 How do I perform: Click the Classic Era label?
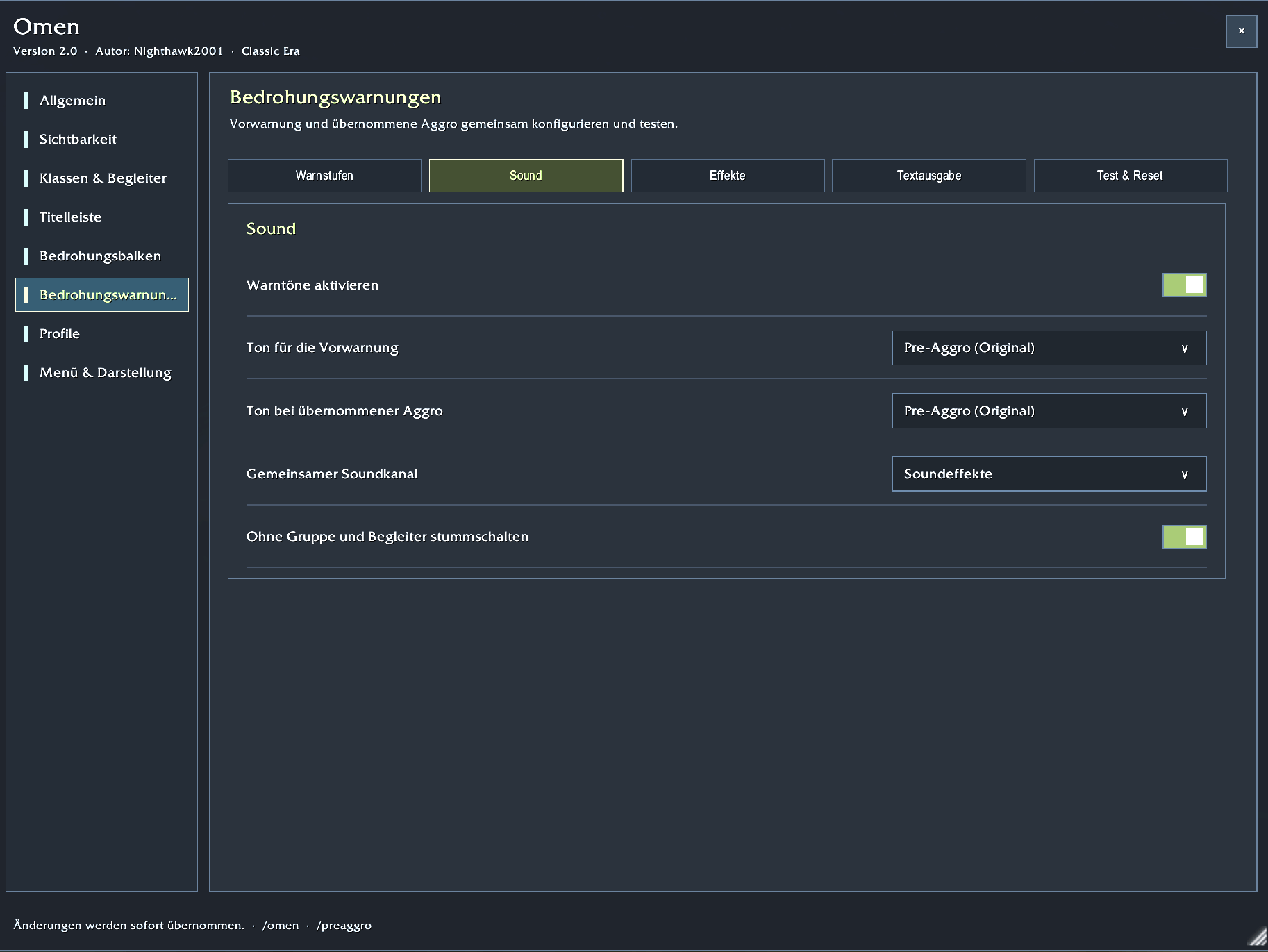pos(270,51)
